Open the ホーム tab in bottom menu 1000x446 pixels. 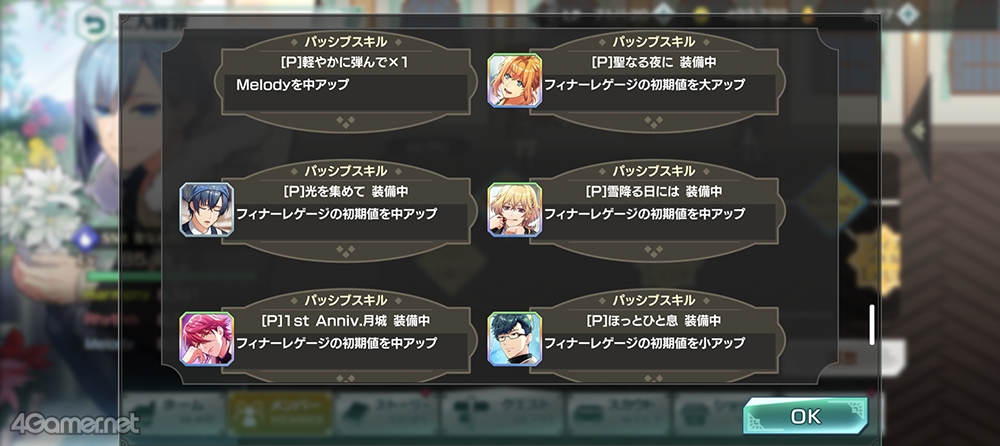point(173,413)
